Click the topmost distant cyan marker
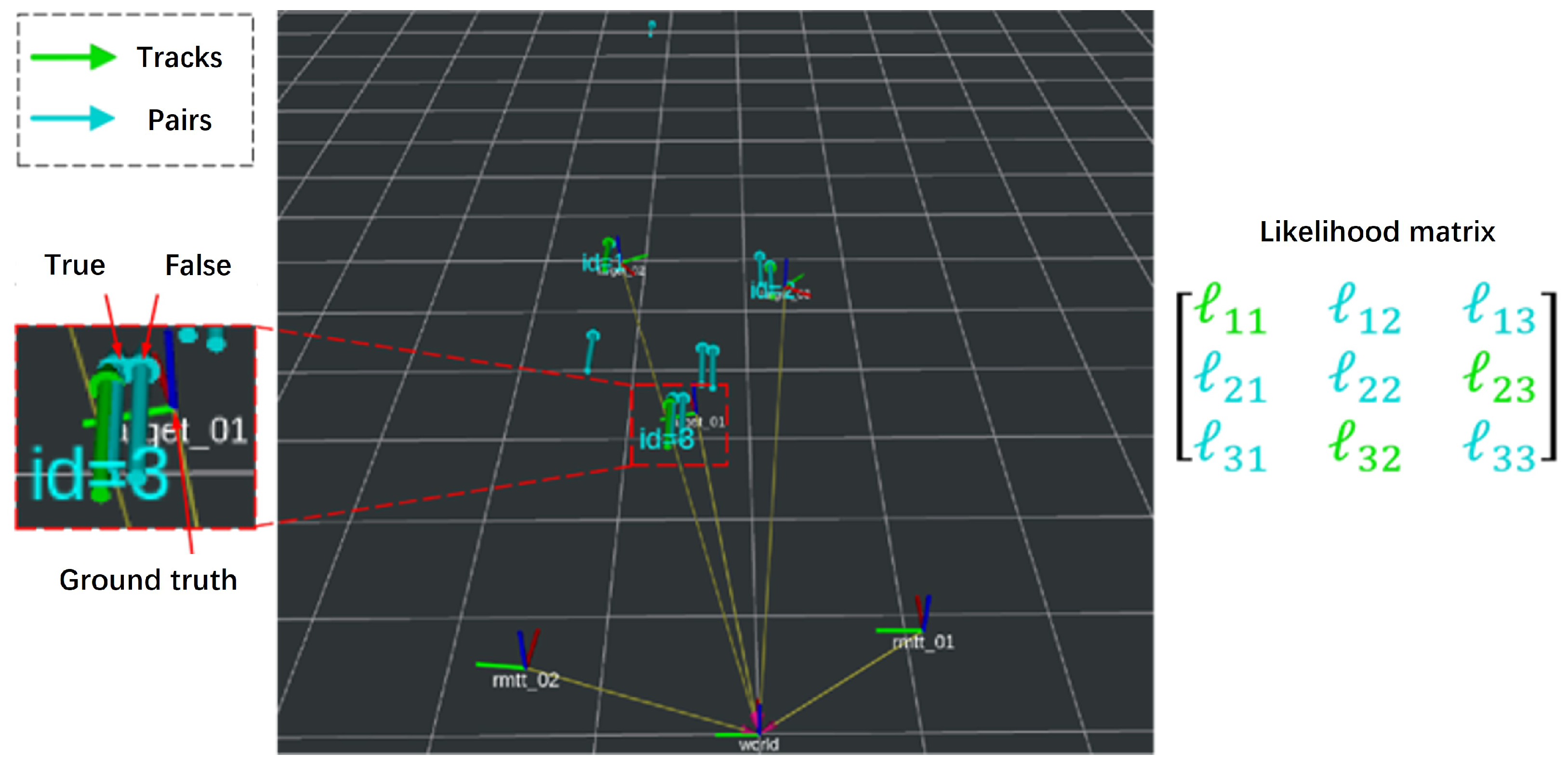This screenshot has height=766, width=1568. [651, 27]
